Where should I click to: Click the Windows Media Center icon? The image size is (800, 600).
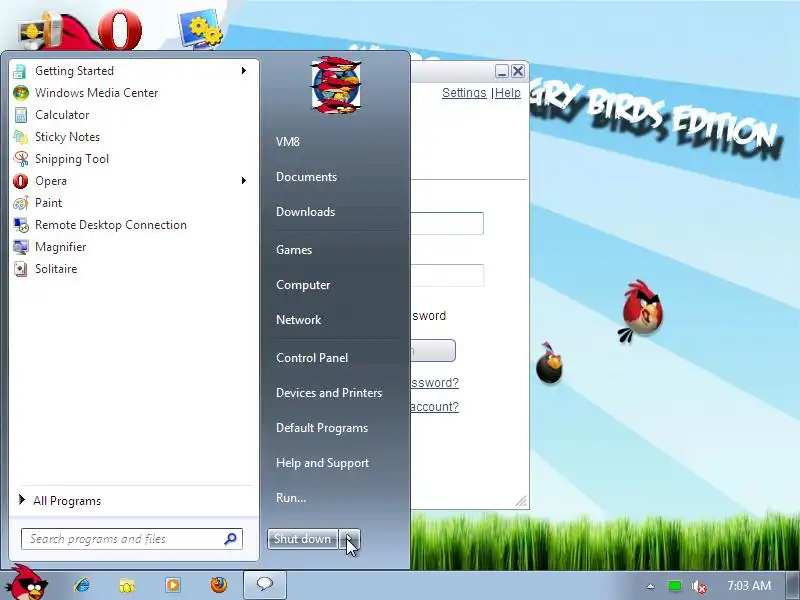tap(20, 93)
